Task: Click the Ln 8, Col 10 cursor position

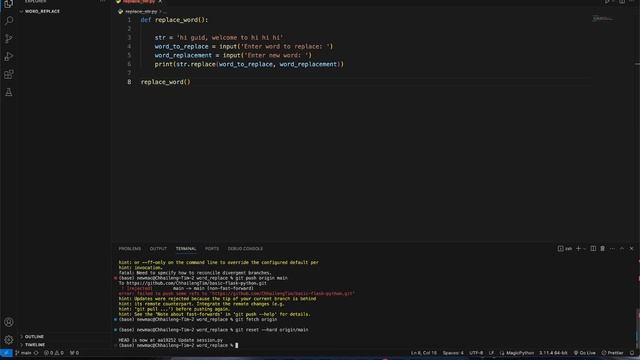Action: click(x=424, y=353)
